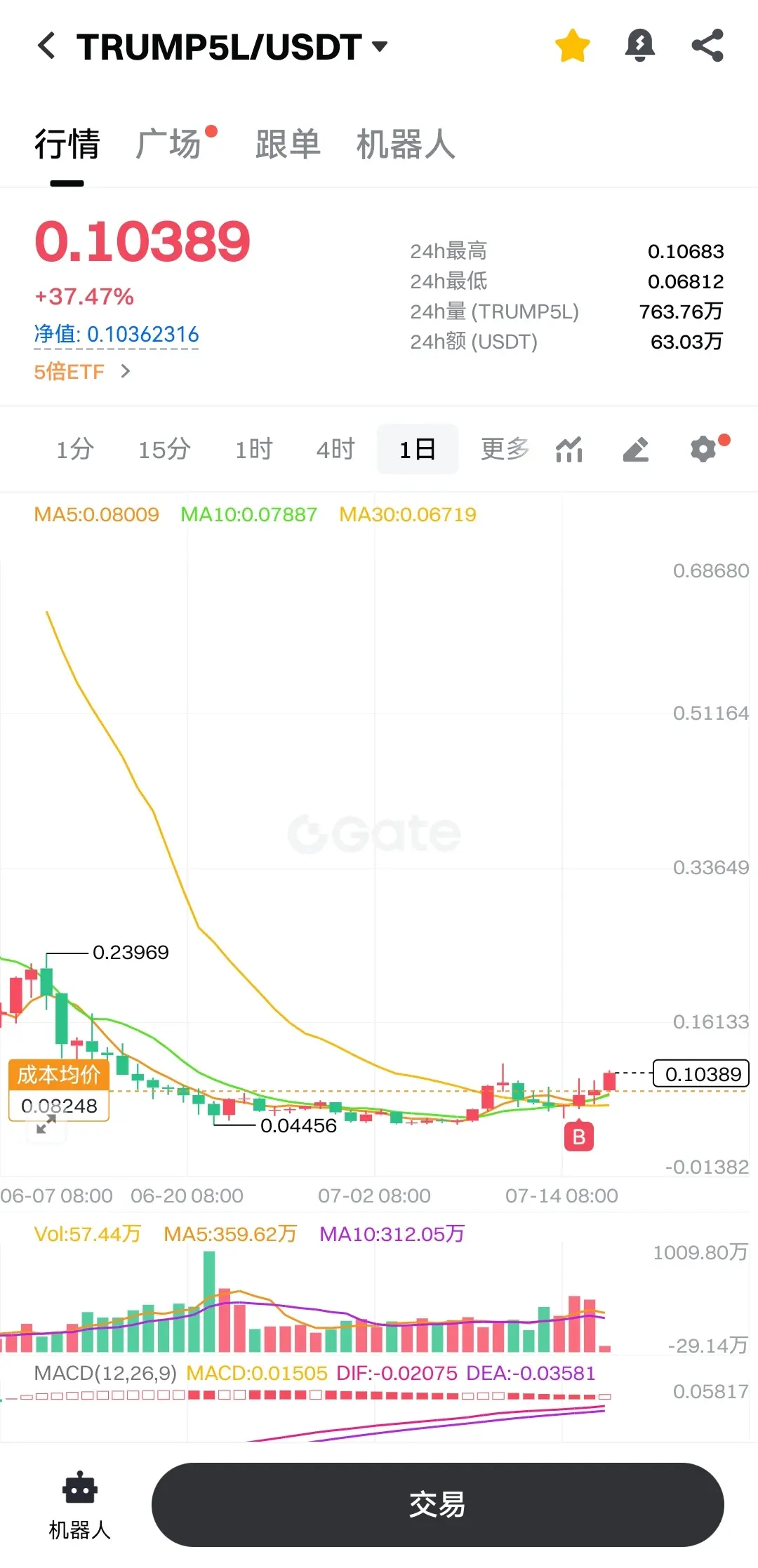This screenshot has width=758, height=1568.
Task: Toggle the yellow favorite star
Action: point(572,46)
